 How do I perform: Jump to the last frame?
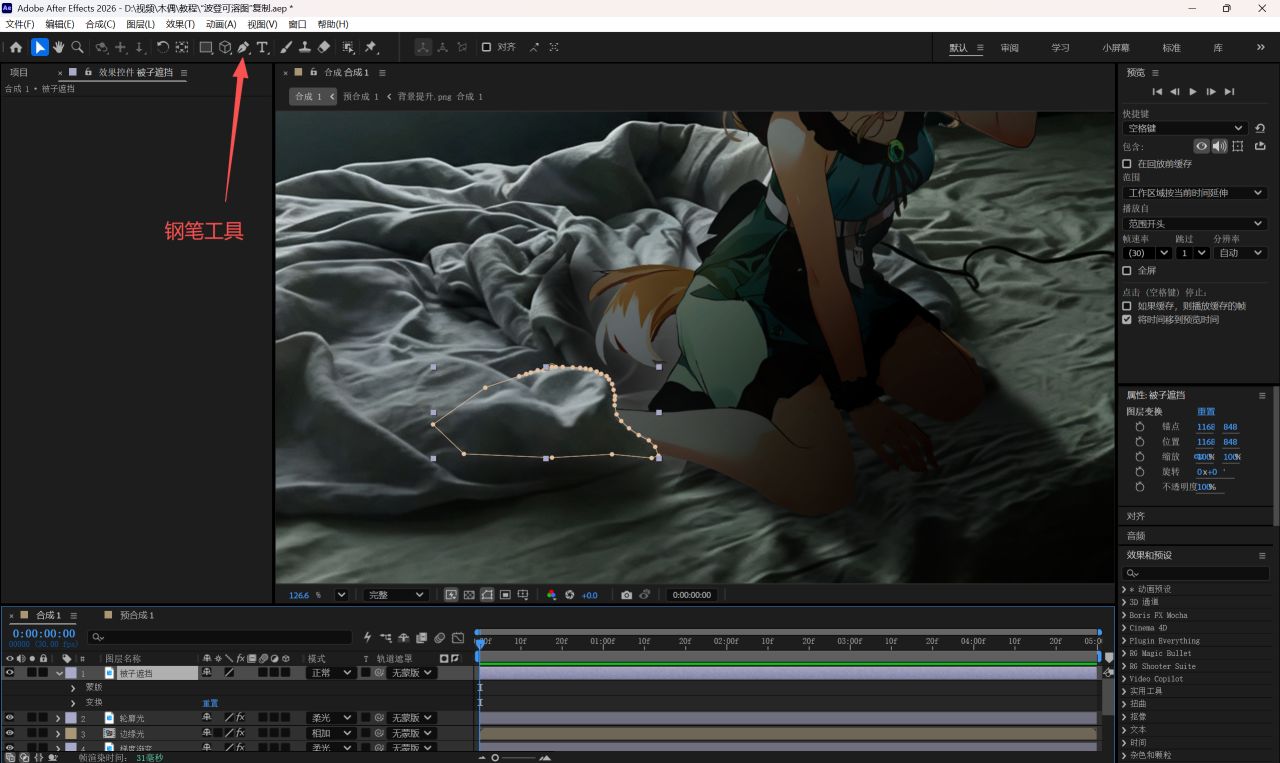coord(1230,91)
